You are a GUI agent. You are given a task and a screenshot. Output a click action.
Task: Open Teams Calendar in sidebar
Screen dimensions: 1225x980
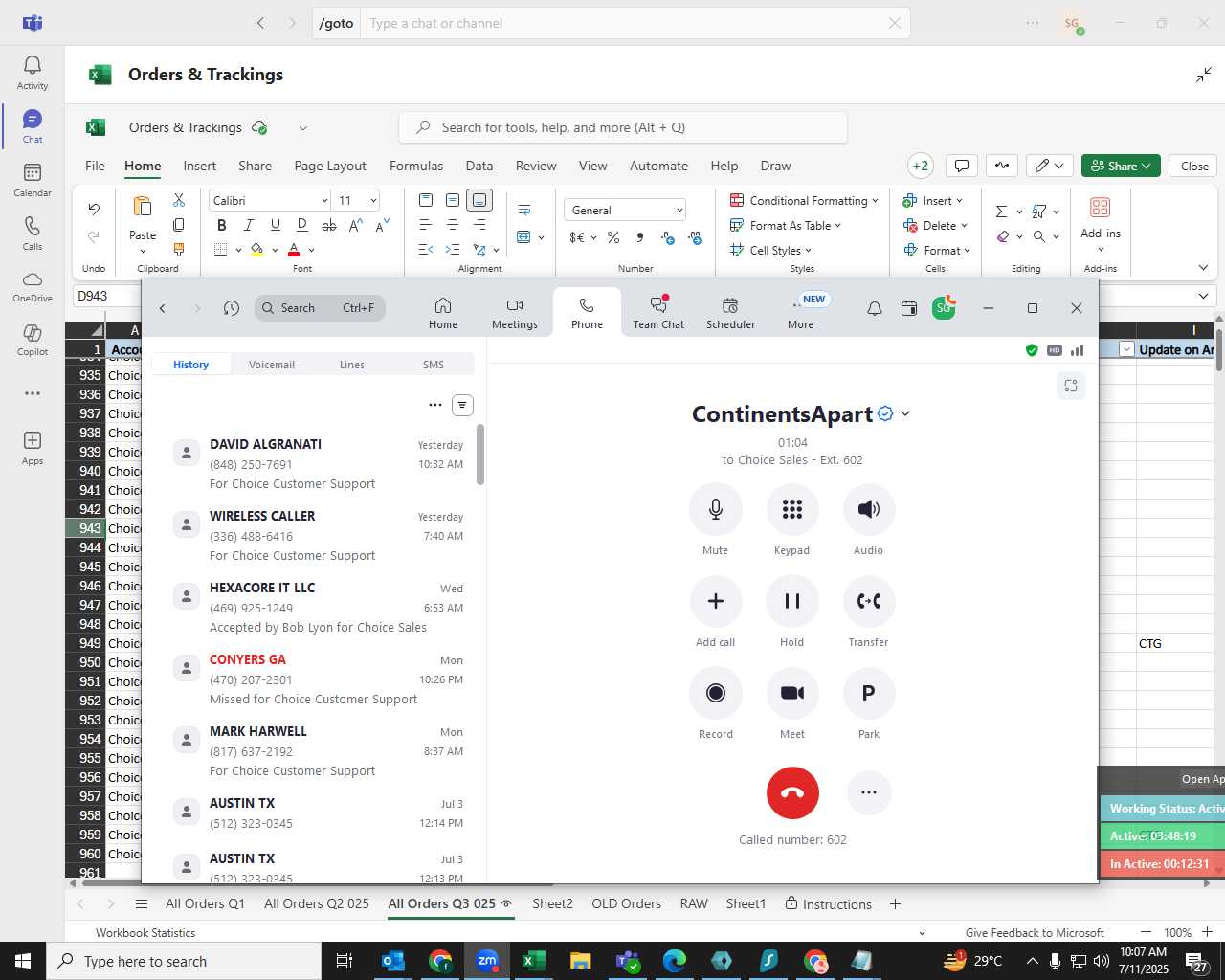(x=33, y=180)
